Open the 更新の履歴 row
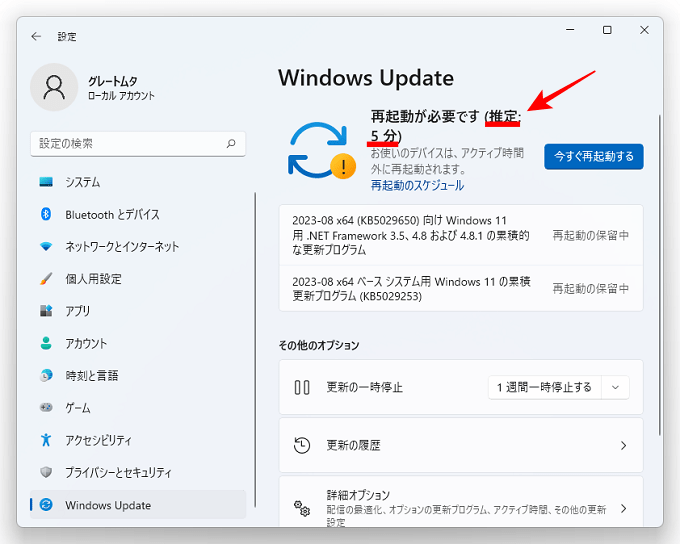The width and height of the screenshot is (680, 544). coord(461,446)
